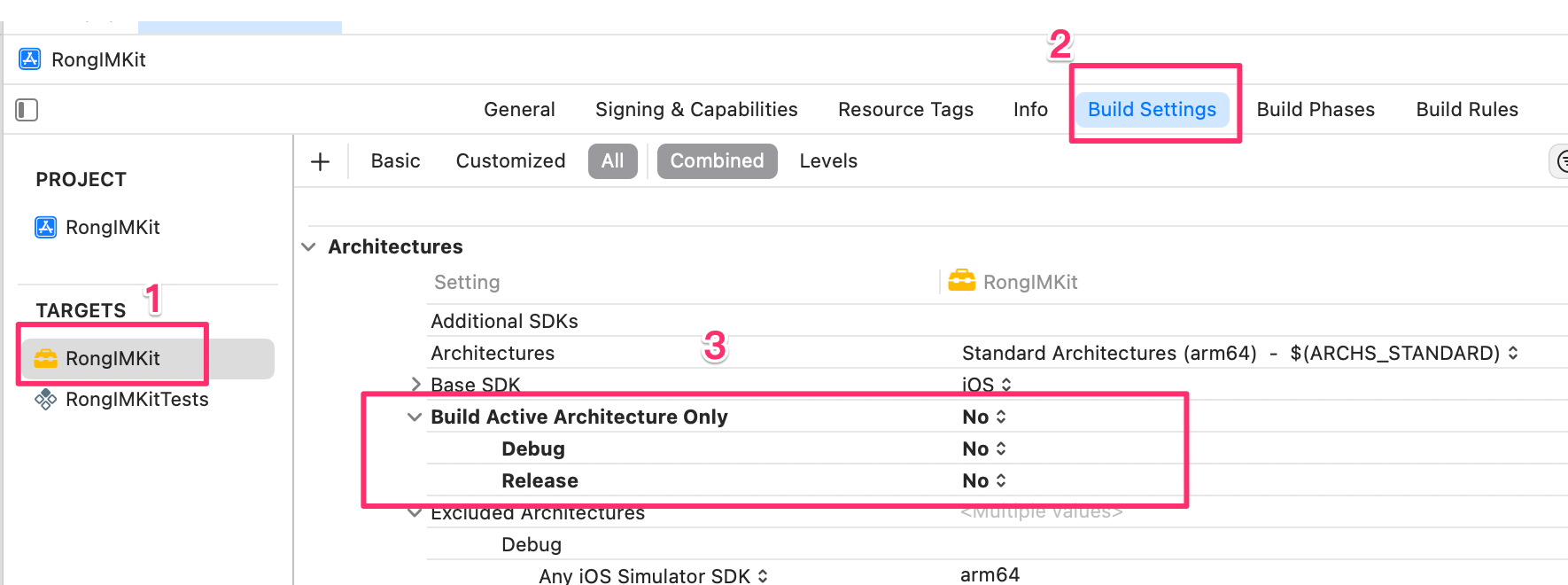Open the General tab
The image size is (1568, 585).
(x=519, y=110)
